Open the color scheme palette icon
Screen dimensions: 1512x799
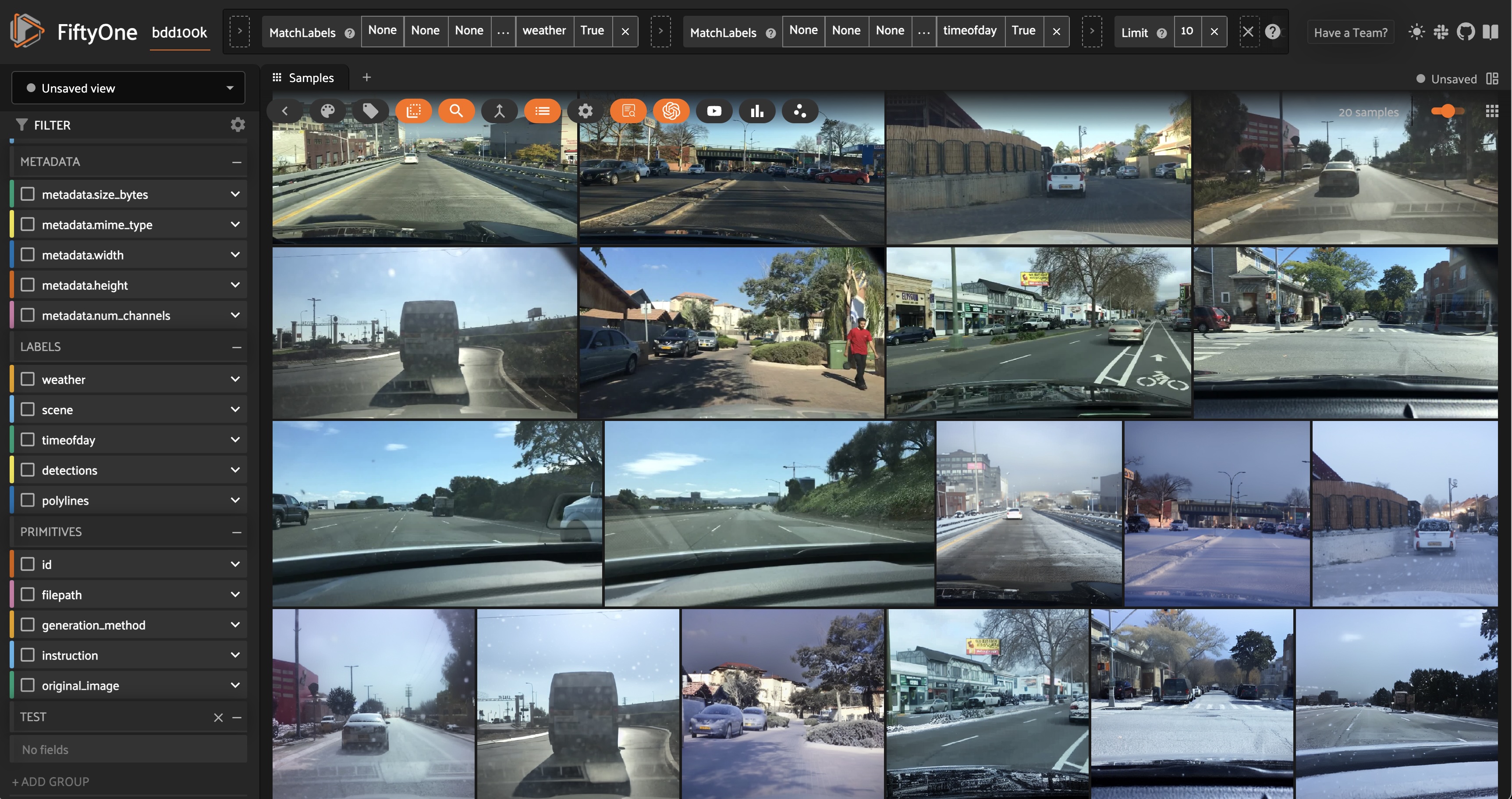coord(327,111)
